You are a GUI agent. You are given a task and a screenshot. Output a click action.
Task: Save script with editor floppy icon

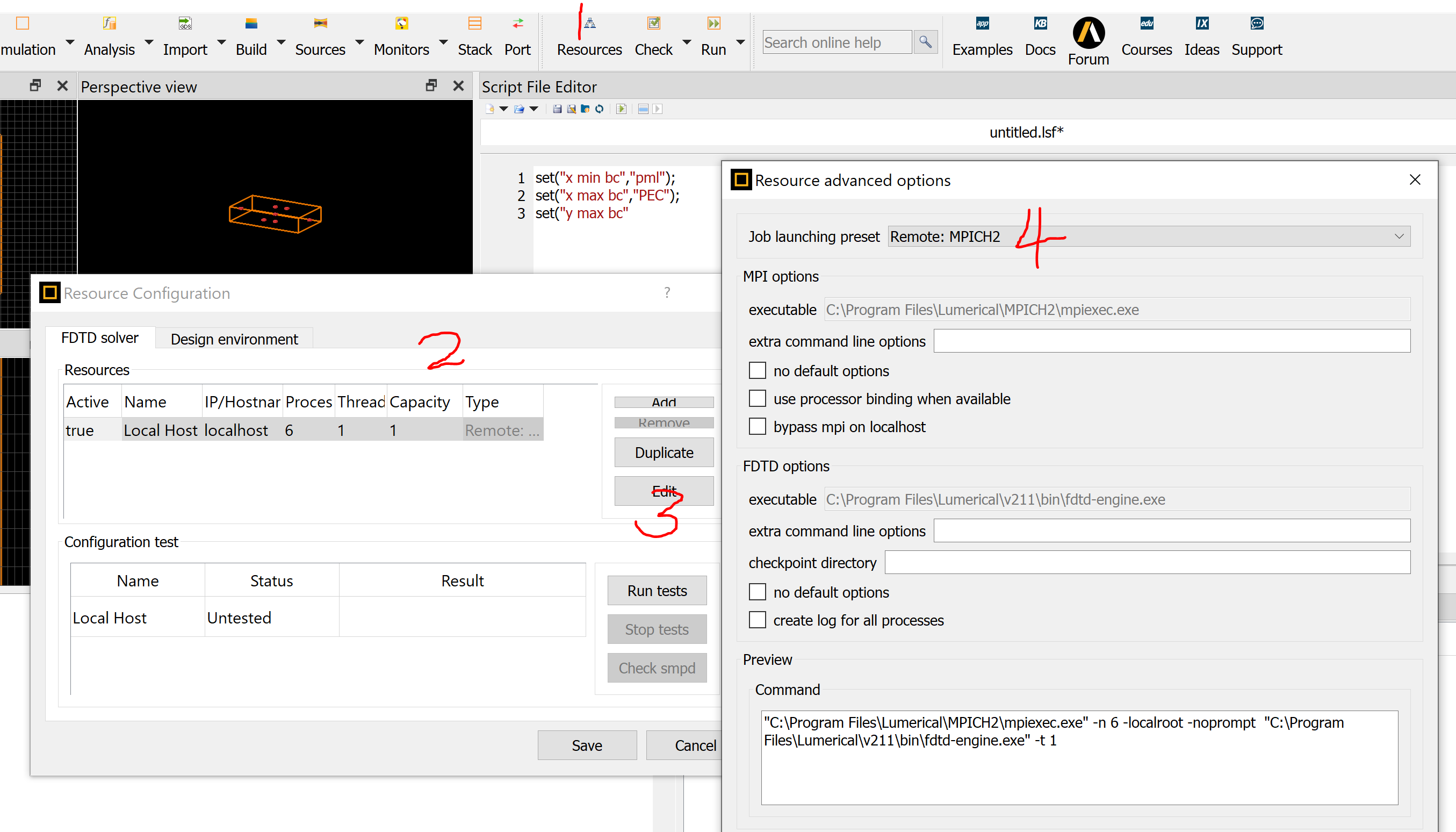pos(557,109)
